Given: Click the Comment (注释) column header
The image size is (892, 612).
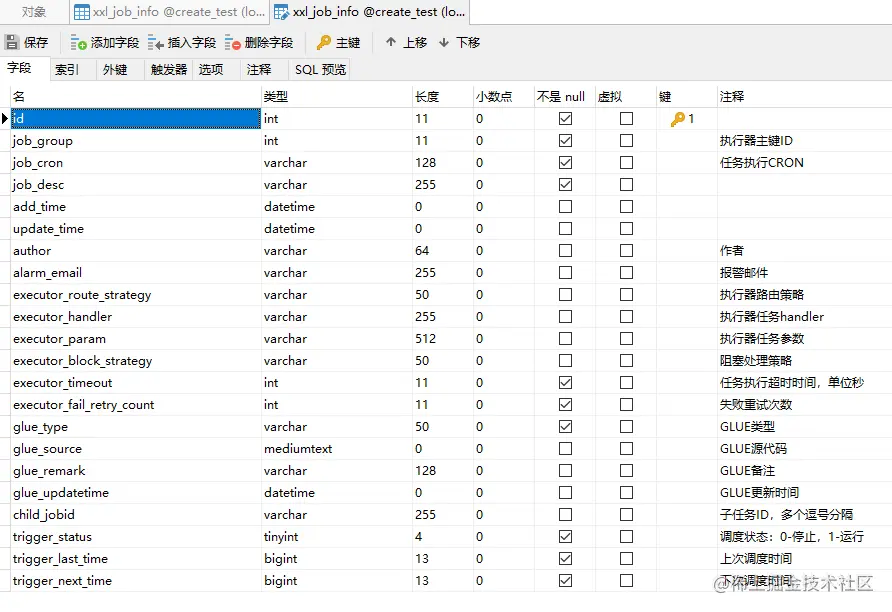Looking at the screenshot, I should 804,97.
